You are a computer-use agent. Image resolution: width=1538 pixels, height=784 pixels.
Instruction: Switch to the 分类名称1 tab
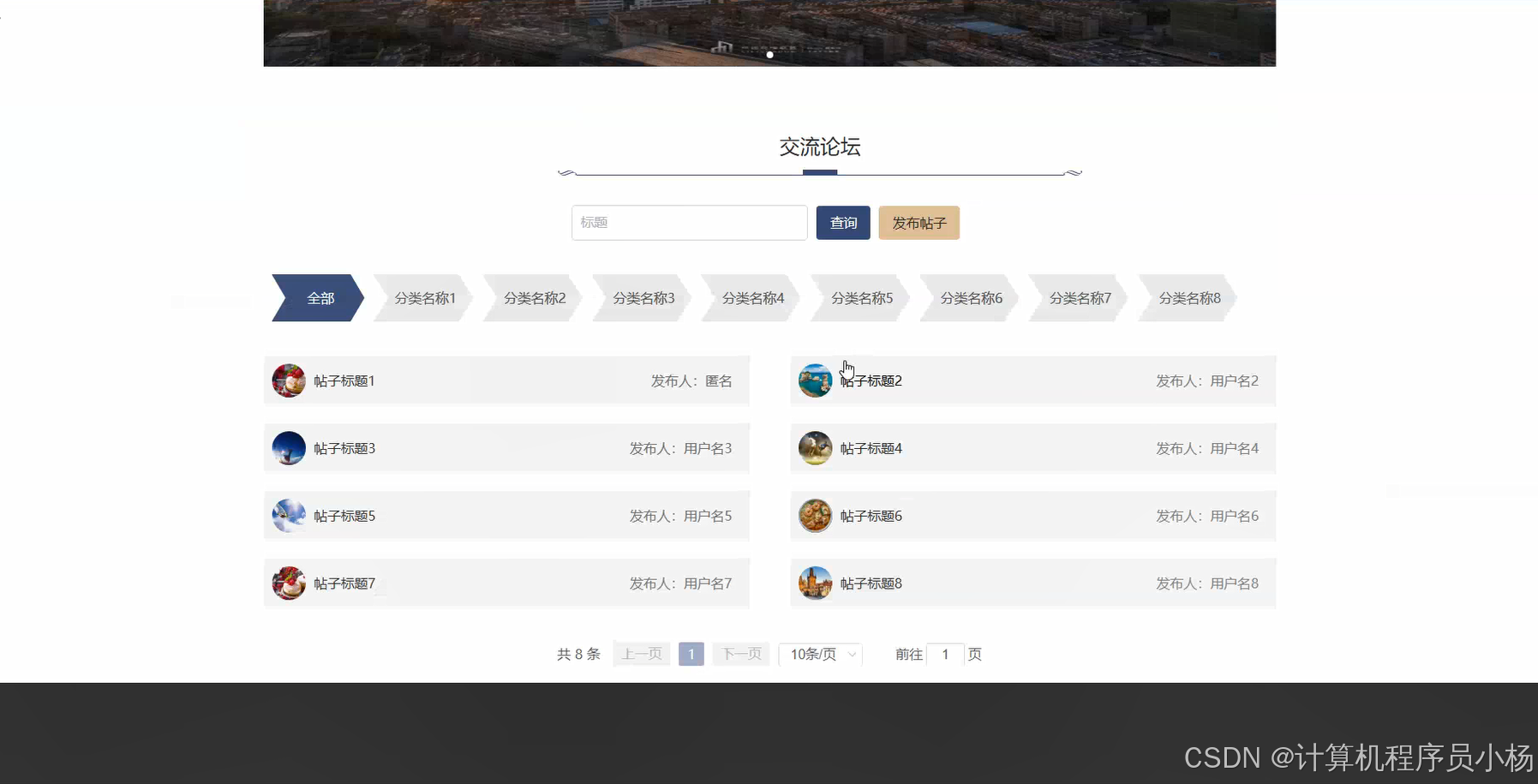point(425,298)
